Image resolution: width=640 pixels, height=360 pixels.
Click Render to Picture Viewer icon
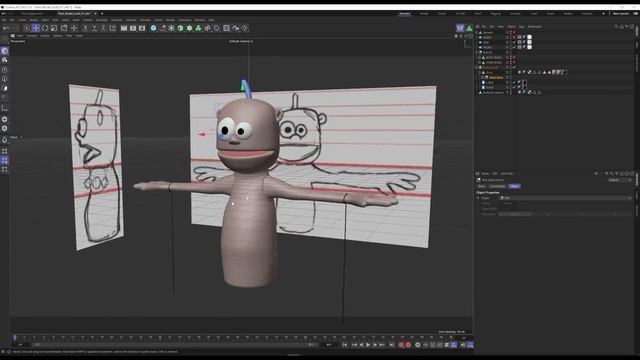(x=133, y=28)
